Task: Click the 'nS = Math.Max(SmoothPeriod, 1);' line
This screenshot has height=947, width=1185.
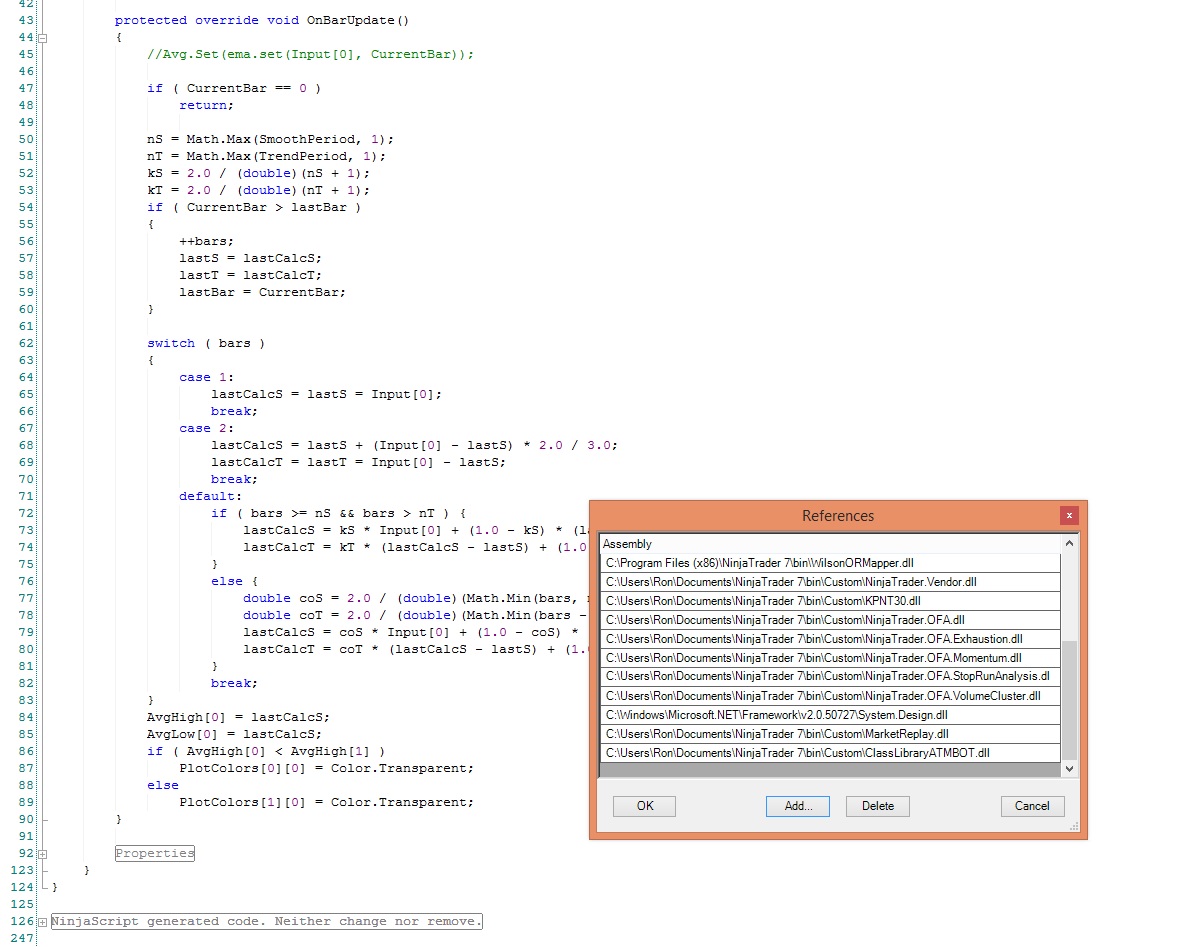Action: (270, 139)
